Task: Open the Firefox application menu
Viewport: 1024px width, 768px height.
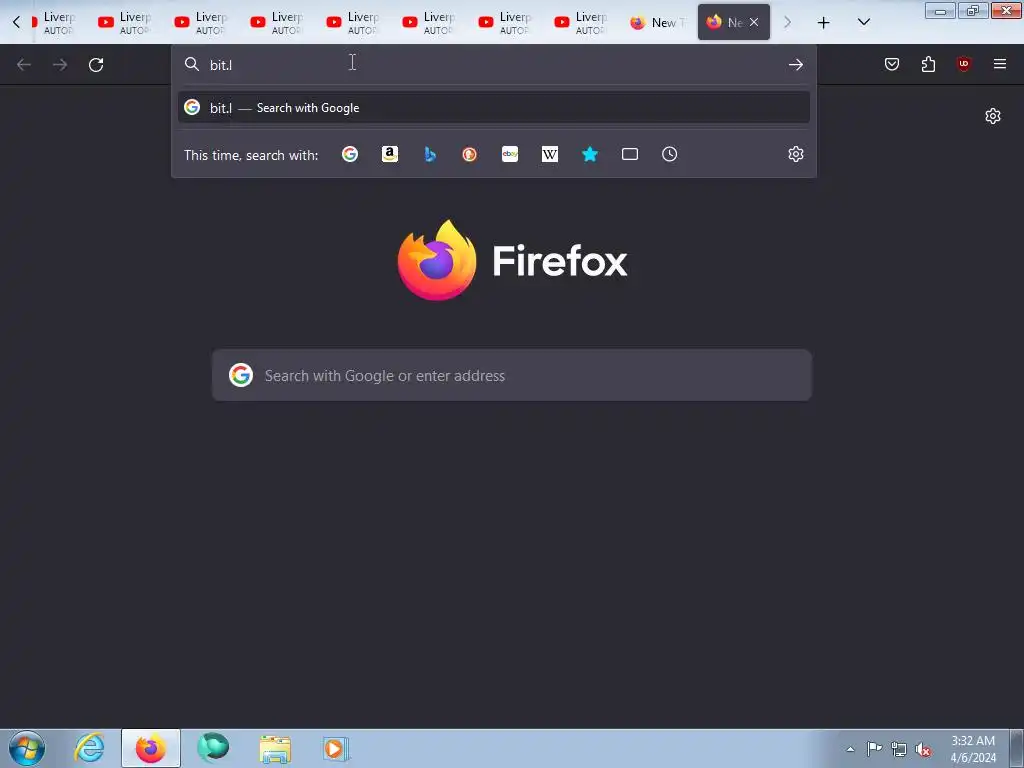Action: click(x=1000, y=64)
